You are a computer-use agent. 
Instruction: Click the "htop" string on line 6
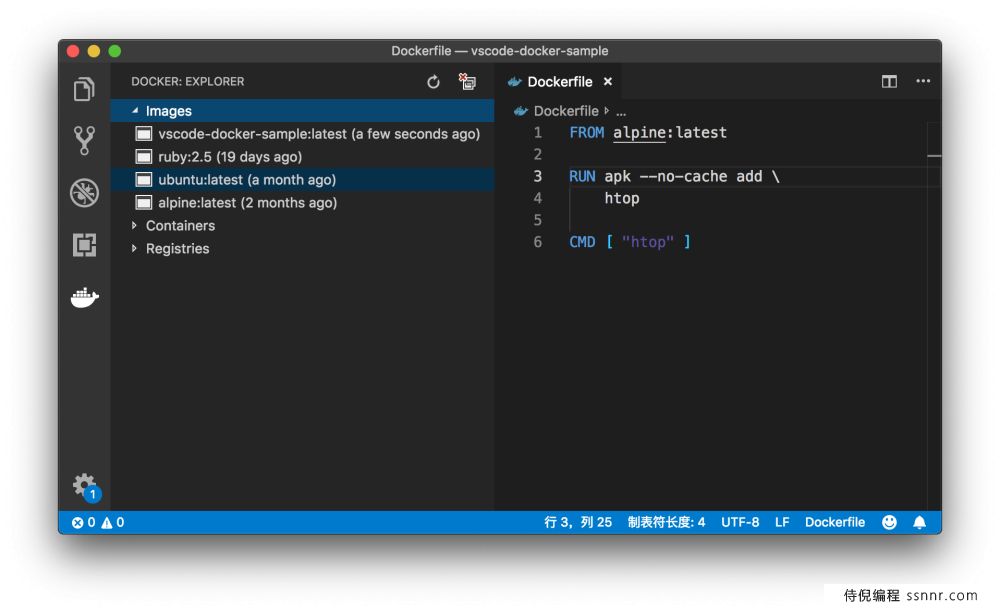(x=647, y=242)
